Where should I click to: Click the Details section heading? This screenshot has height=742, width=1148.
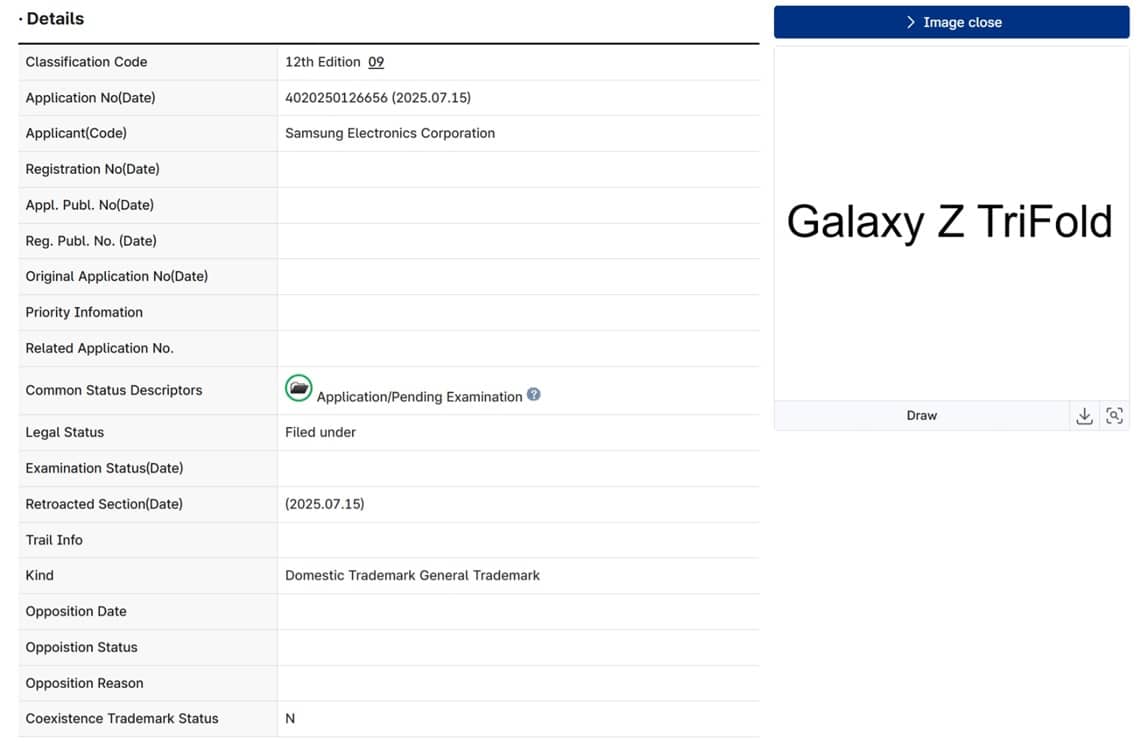pos(55,19)
